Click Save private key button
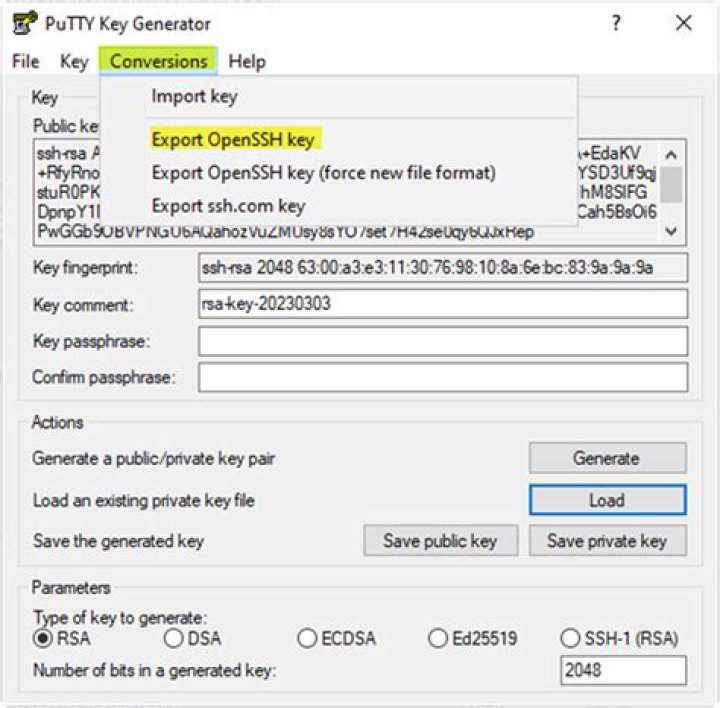Image resolution: width=720 pixels, height=708 pixels. [608, 540]
